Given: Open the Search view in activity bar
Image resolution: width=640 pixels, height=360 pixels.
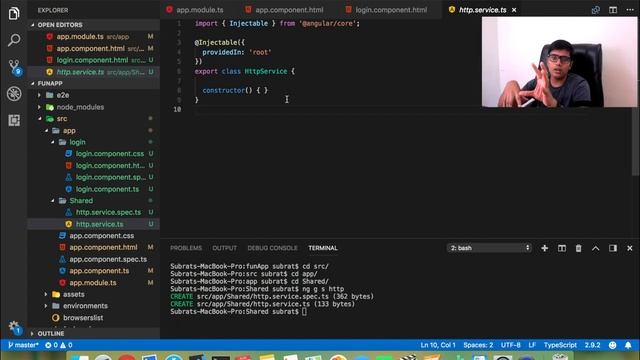Looking at the screenshot, I should pos(14,40).
